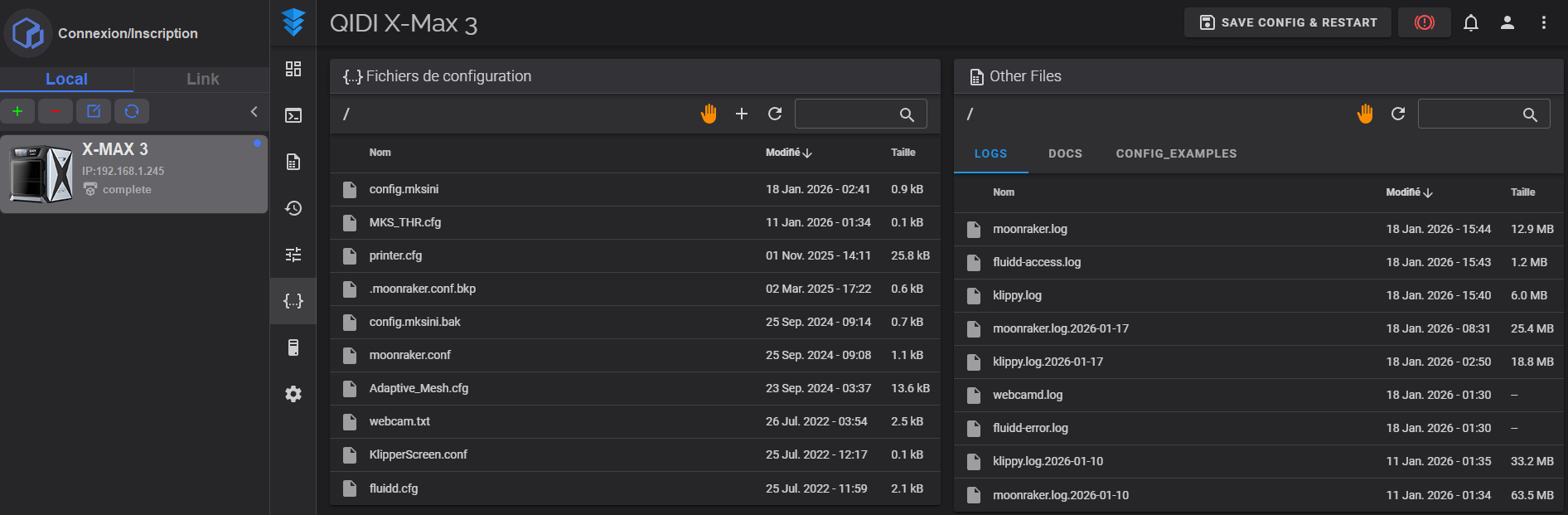Open fluidd-error.log file
The image size is (1568, 515).
pyautogui.click(x=1259, y=428)
